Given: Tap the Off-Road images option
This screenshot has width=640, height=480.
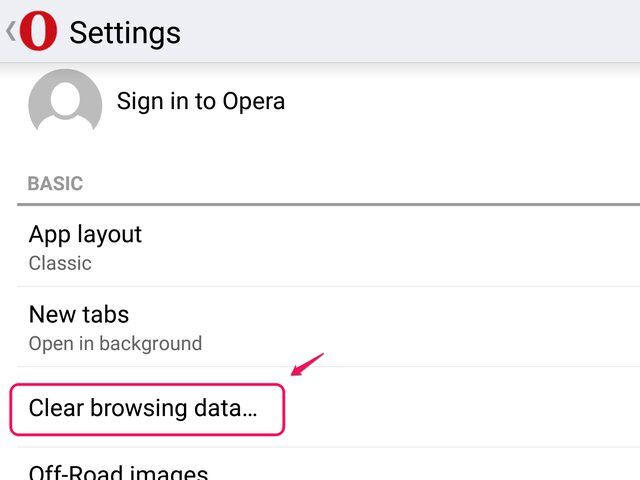Looking at the screenshot, I should [118, 472].
